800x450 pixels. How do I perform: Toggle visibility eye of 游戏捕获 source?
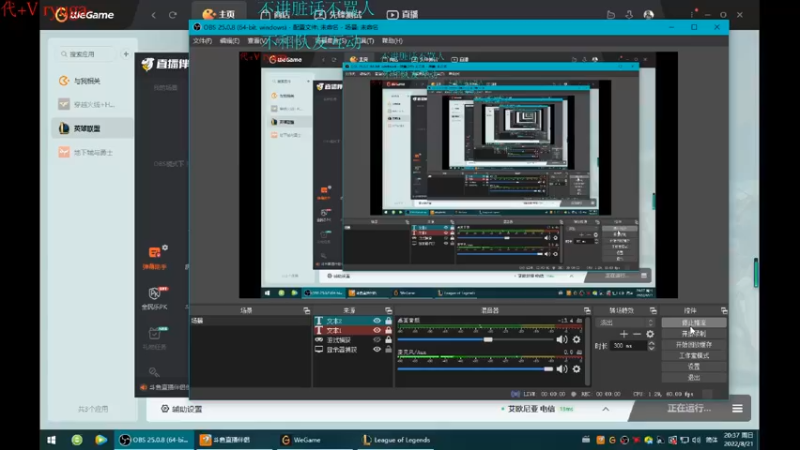click(x=377, y=340)
